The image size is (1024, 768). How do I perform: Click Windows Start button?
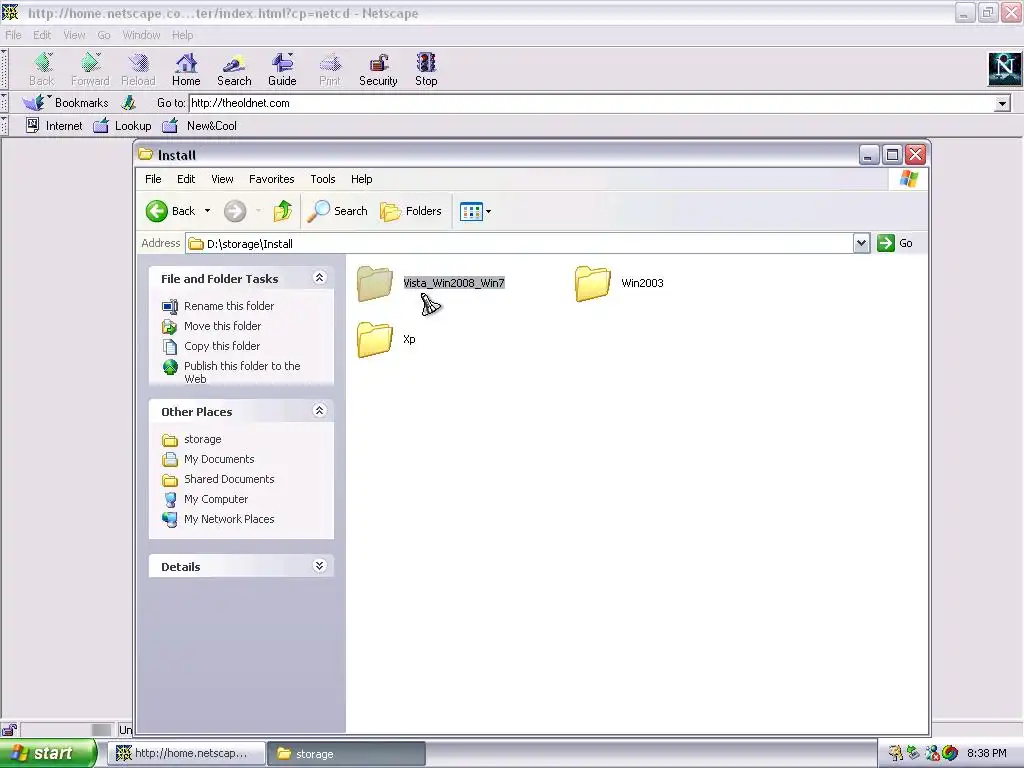(x=48, y=754)
